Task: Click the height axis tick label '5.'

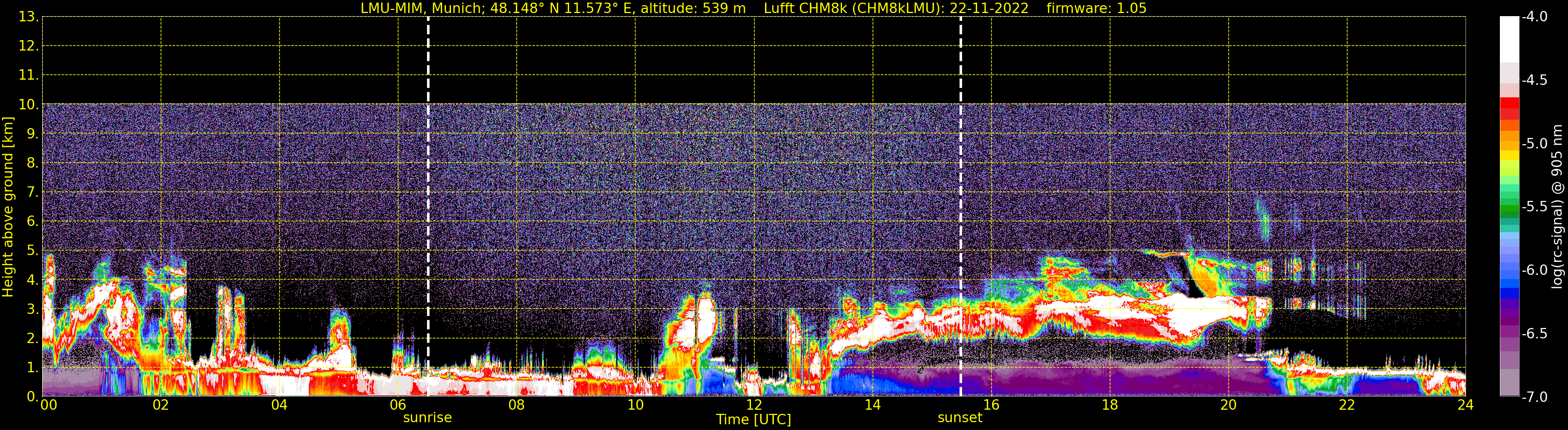Action: 32,251
